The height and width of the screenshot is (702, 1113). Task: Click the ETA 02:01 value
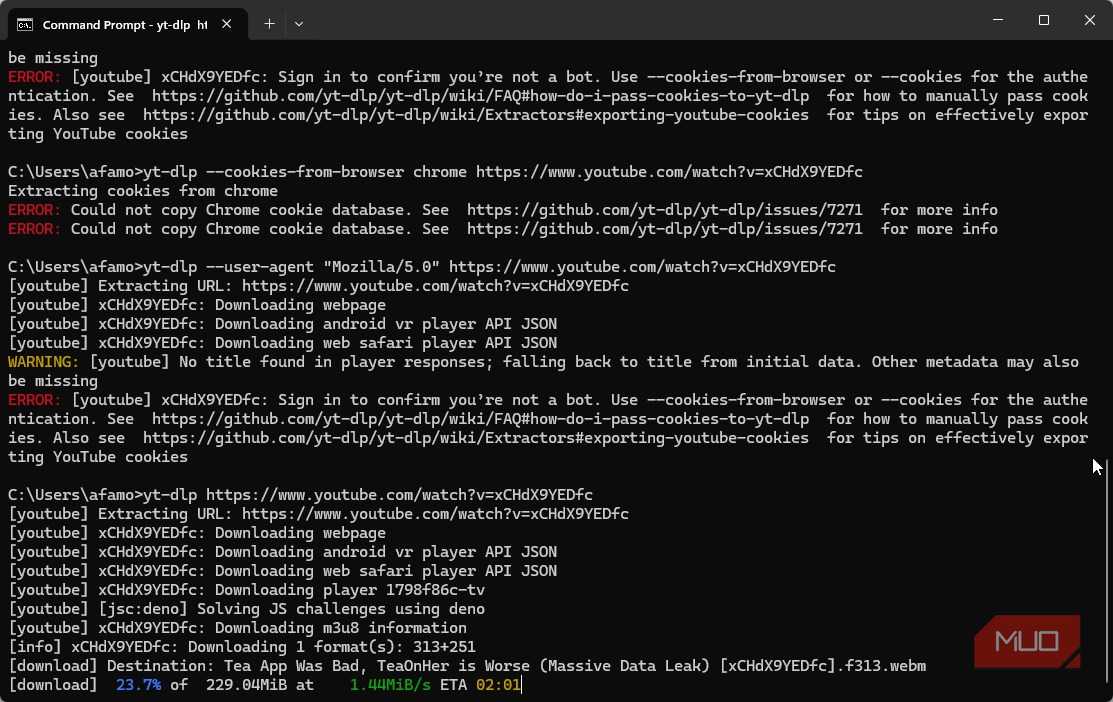tap(498, 685)
